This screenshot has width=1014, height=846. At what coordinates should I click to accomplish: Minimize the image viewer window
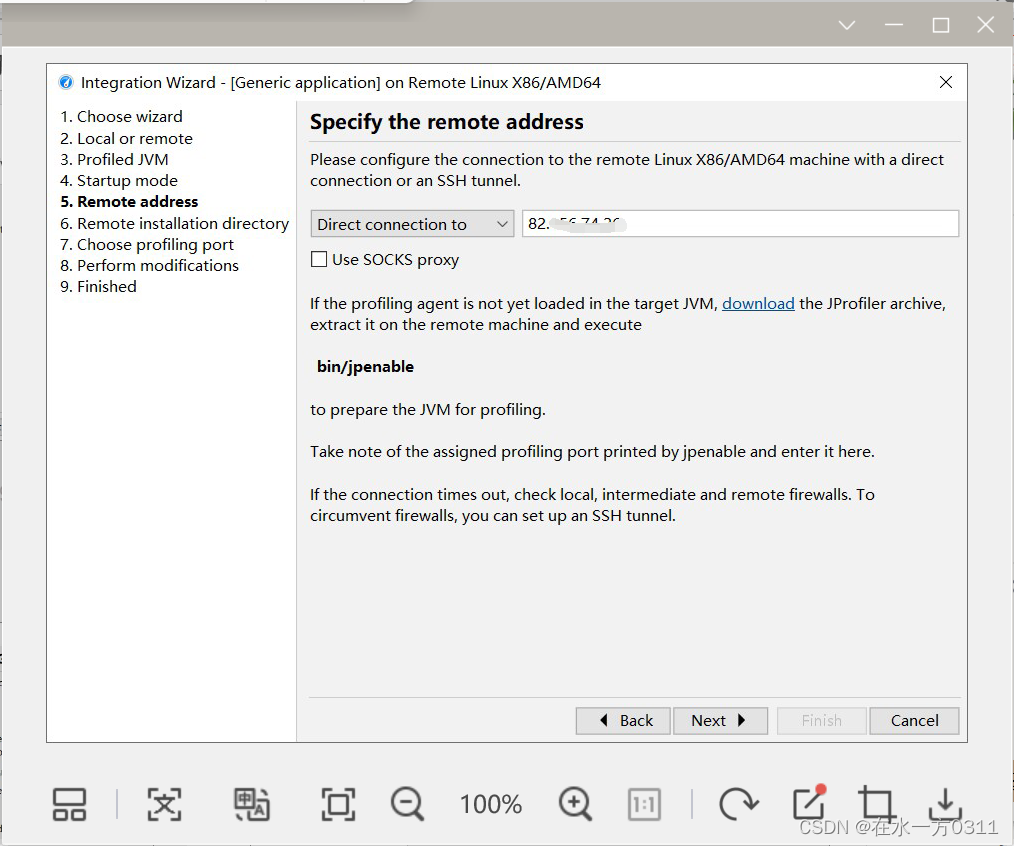click(x=894, y=25)
